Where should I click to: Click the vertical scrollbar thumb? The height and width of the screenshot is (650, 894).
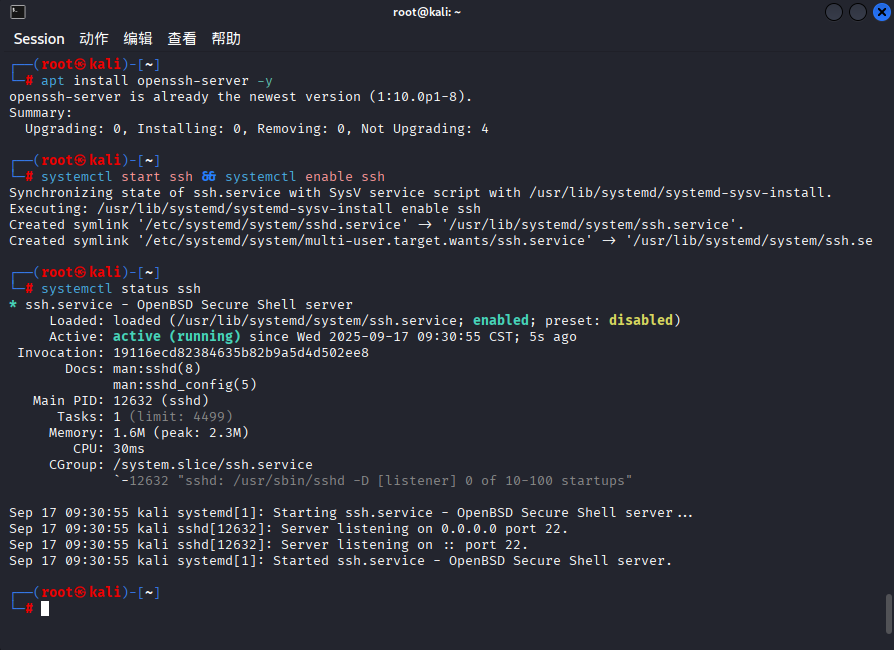pyautogui.click(x=888, y=614)
